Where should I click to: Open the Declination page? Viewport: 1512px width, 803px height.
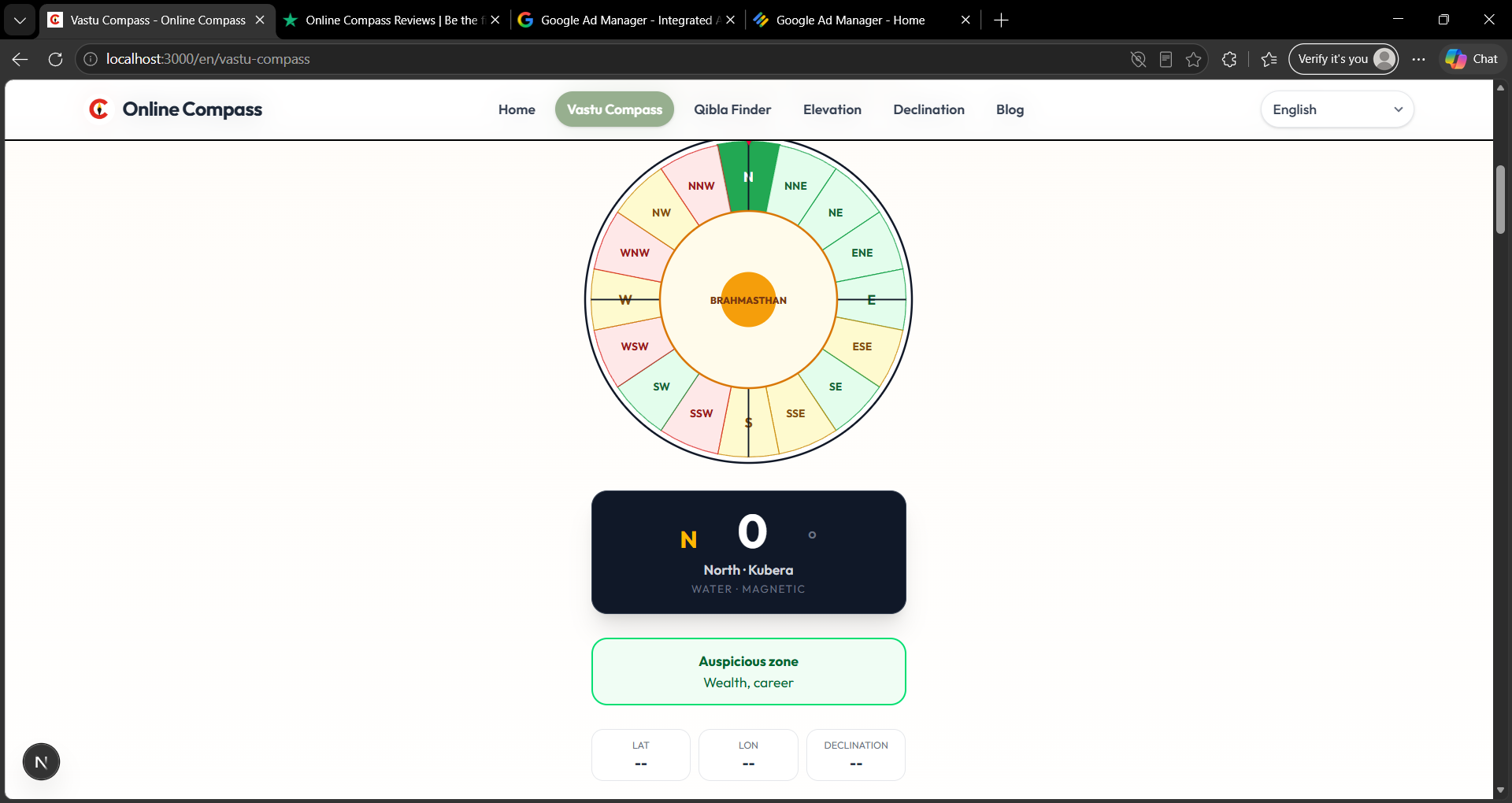click(928, 109)
